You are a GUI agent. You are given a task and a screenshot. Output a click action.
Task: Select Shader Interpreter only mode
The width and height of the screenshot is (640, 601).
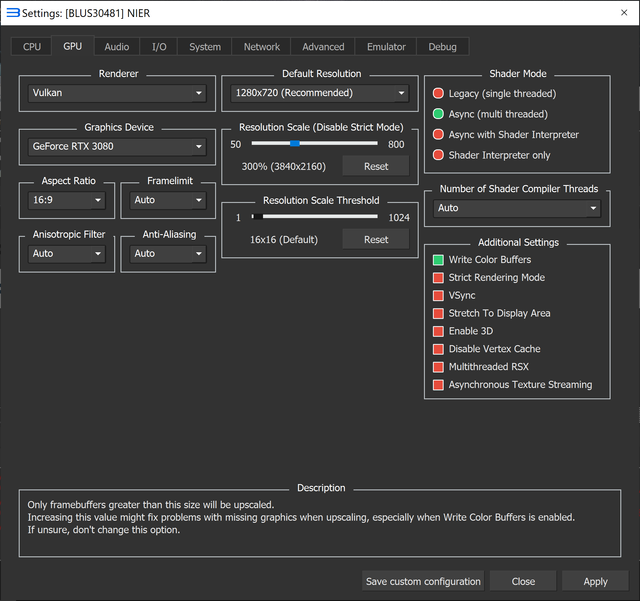coord(491,155)
